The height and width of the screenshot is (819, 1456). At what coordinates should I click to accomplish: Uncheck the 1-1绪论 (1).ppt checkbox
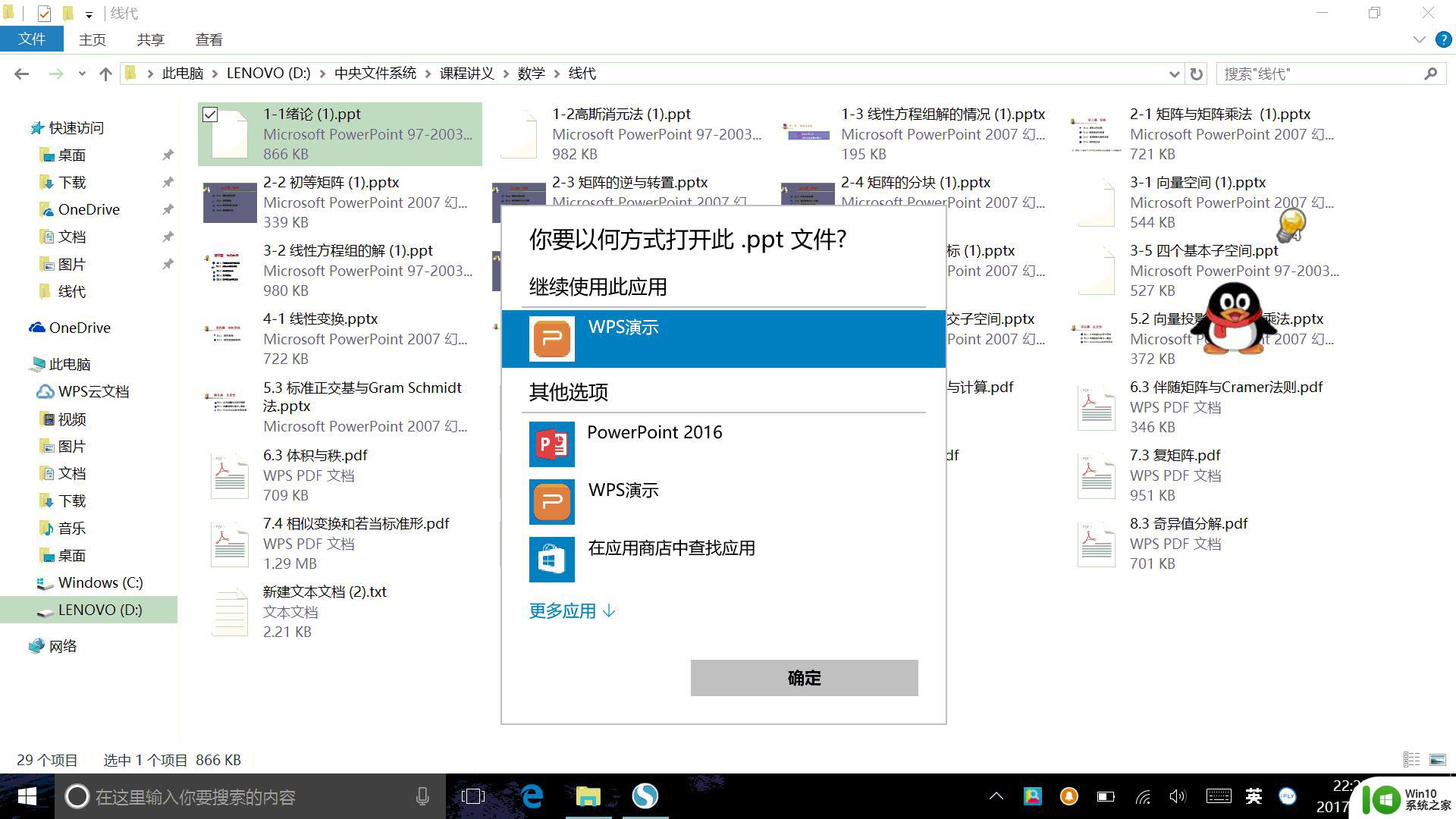tap(210, 115)
